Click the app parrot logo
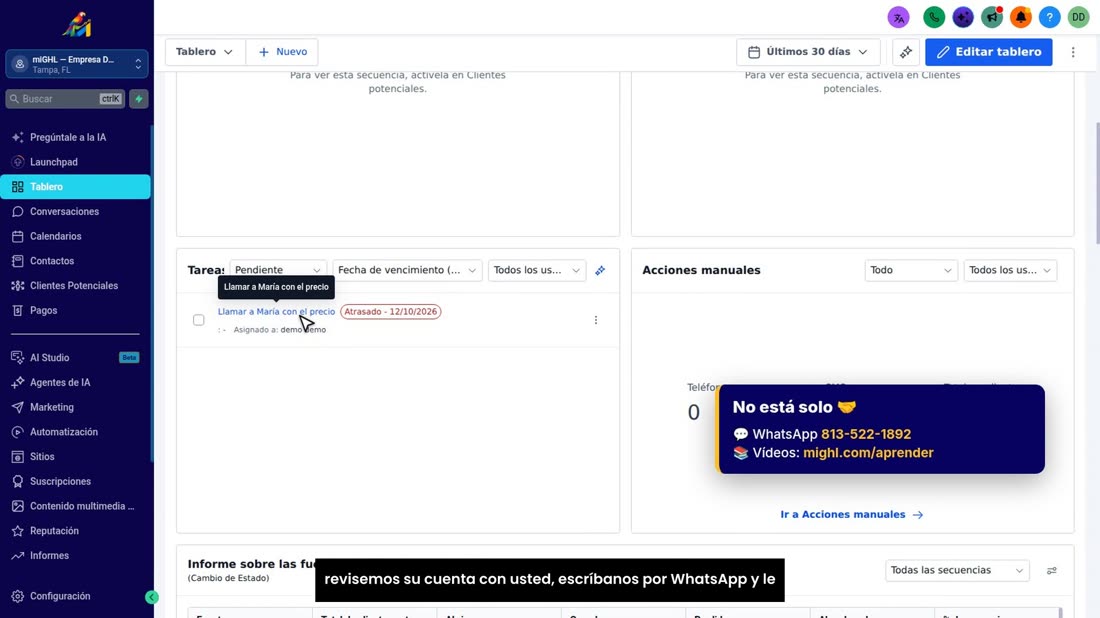Image resolution: width=1100 pixels, height=618 pixels. point(76,25)
